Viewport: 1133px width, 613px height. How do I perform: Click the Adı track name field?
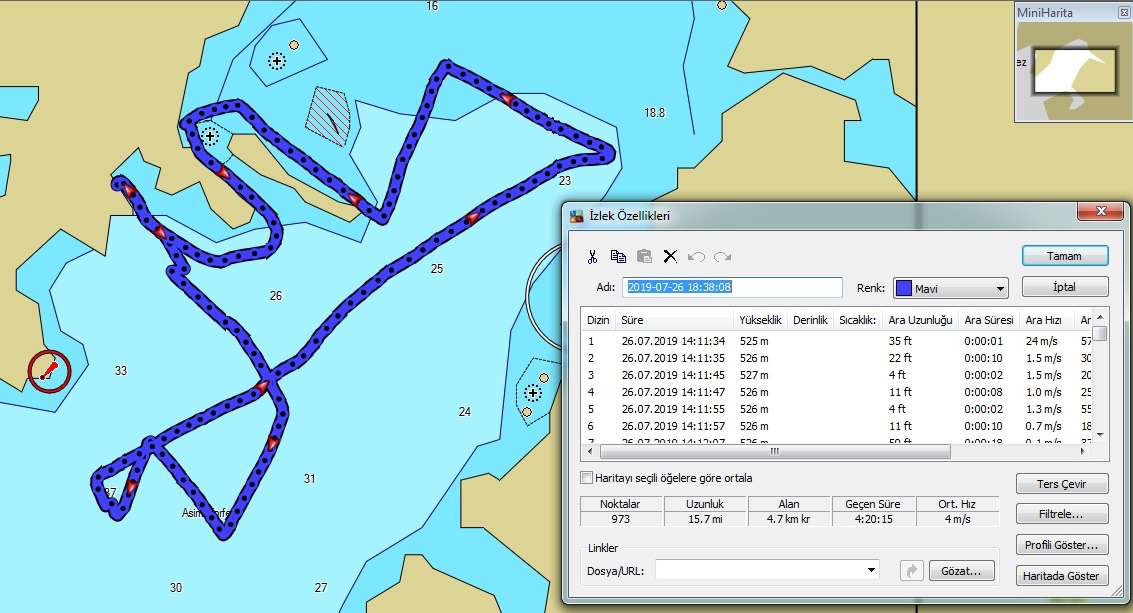tap(732, 287)
